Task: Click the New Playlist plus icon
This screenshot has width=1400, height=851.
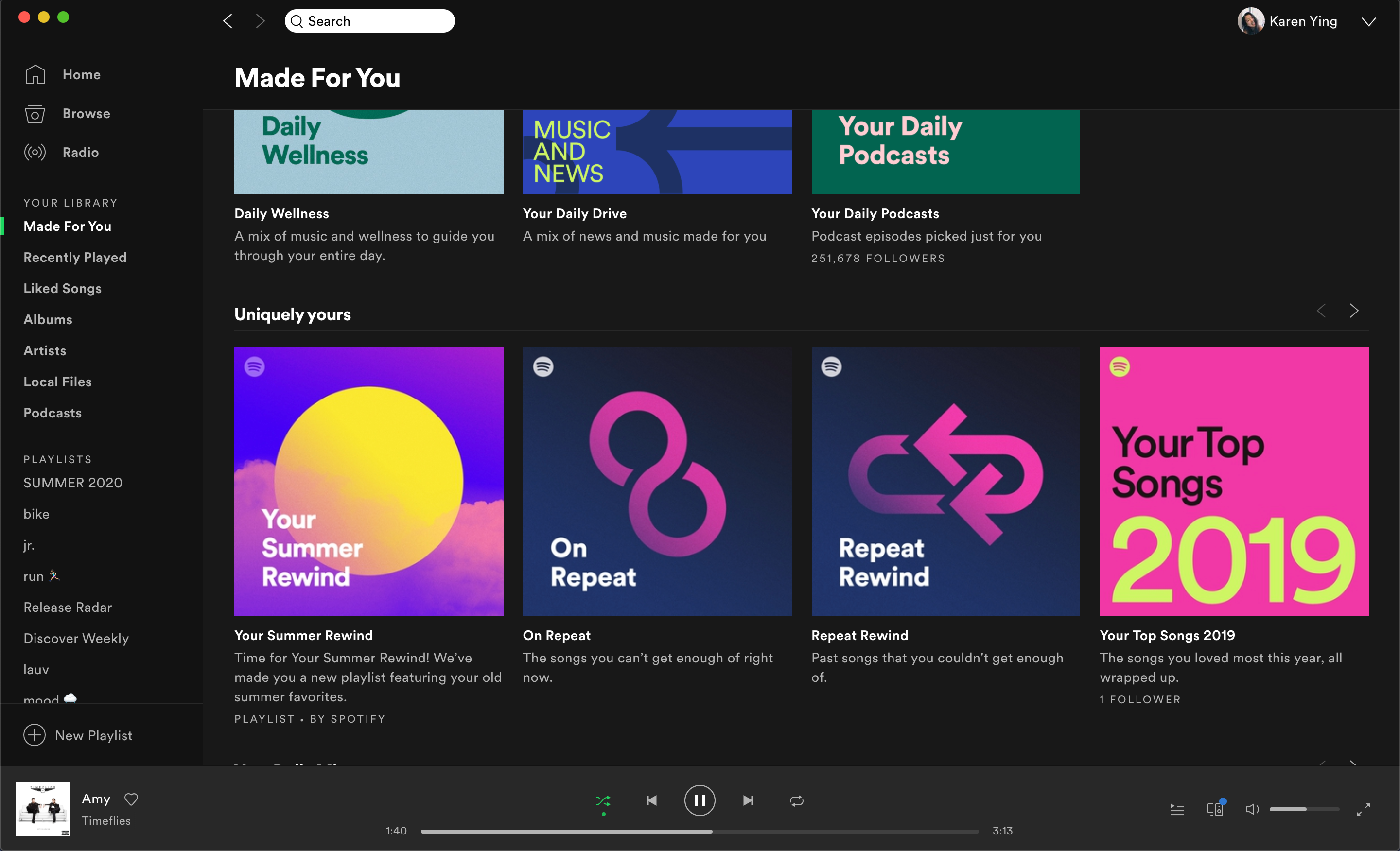Action: [x=35, y=734]
